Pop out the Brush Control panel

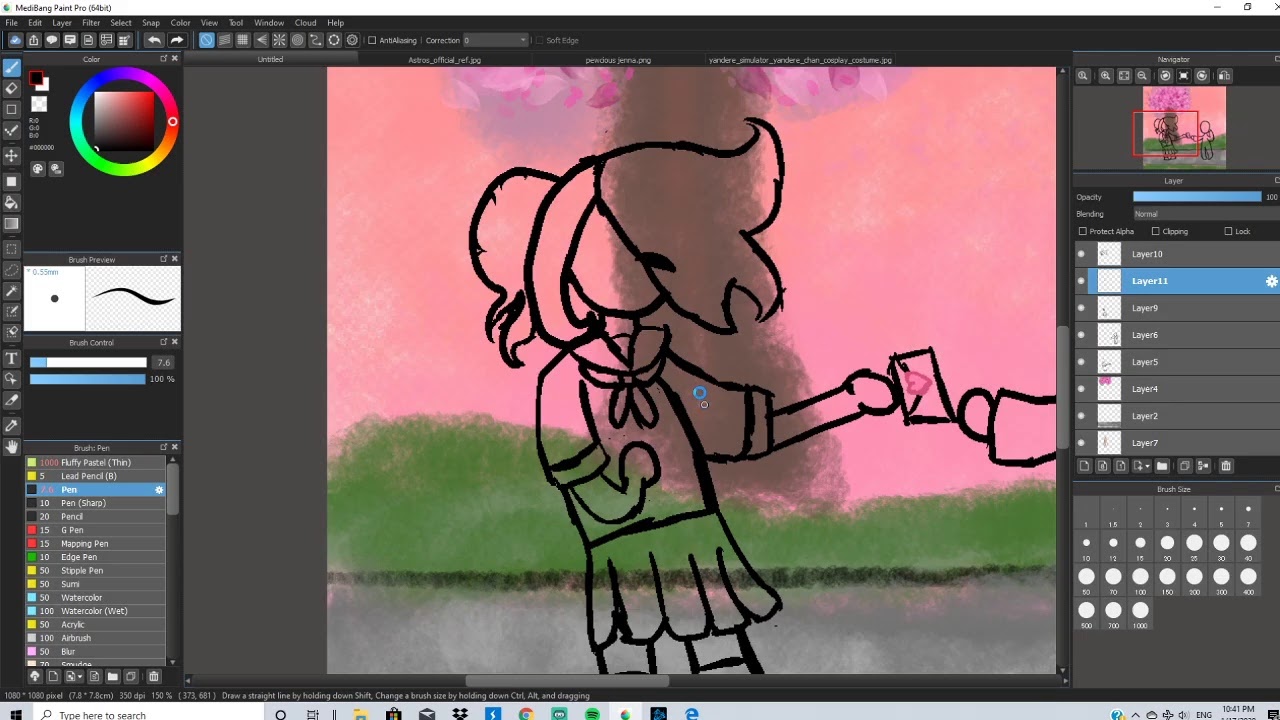[x=164, y=343]
